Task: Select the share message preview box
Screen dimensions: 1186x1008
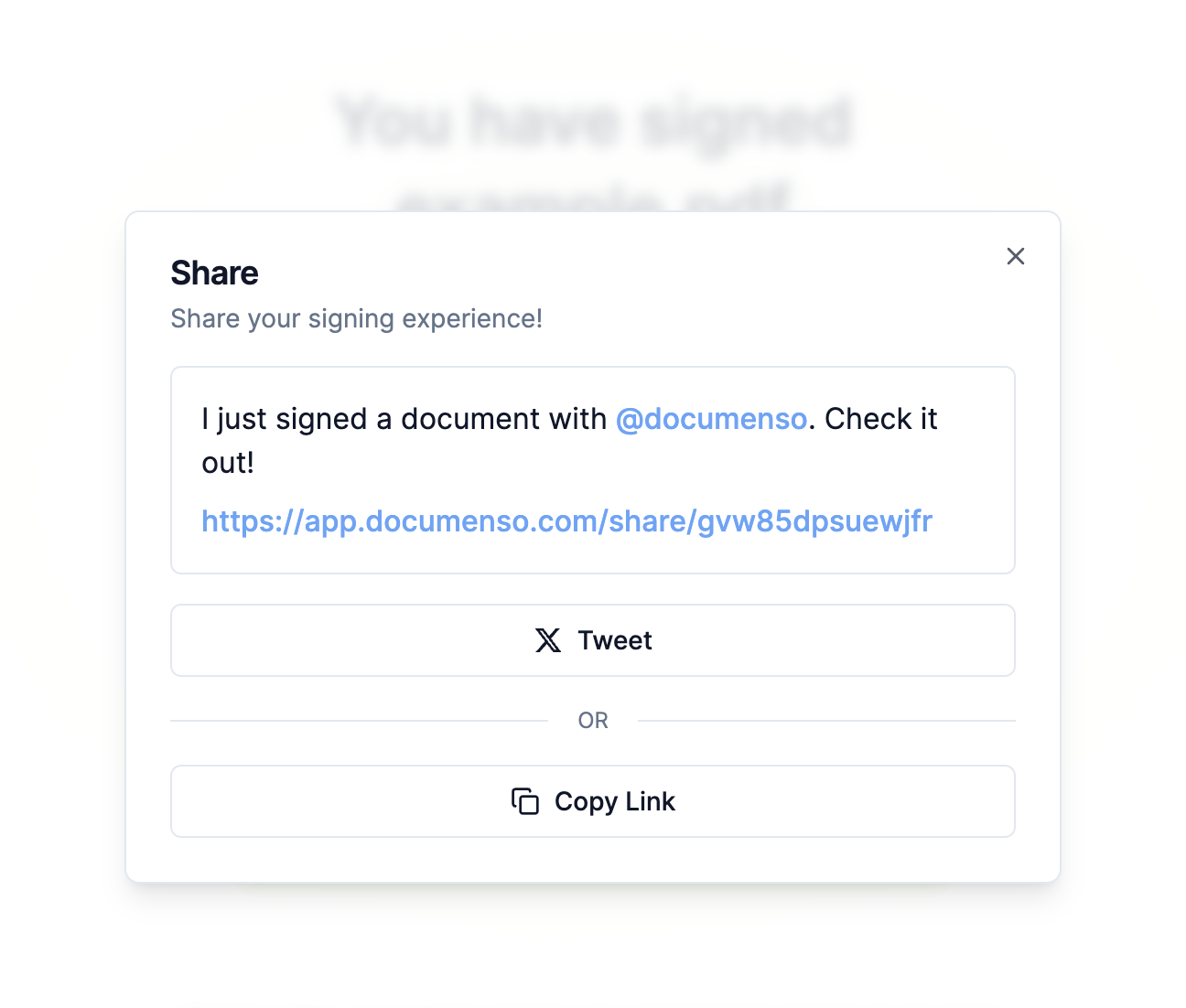Action: pos(593,469)
